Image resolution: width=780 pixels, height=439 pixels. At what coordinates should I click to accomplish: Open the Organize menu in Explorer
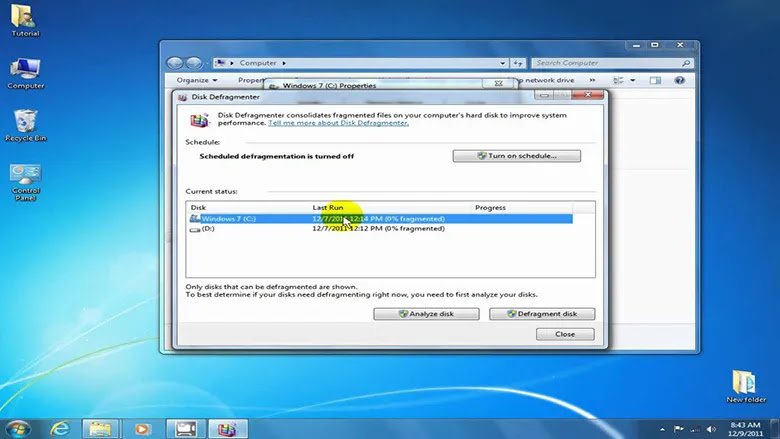[197, 80]
